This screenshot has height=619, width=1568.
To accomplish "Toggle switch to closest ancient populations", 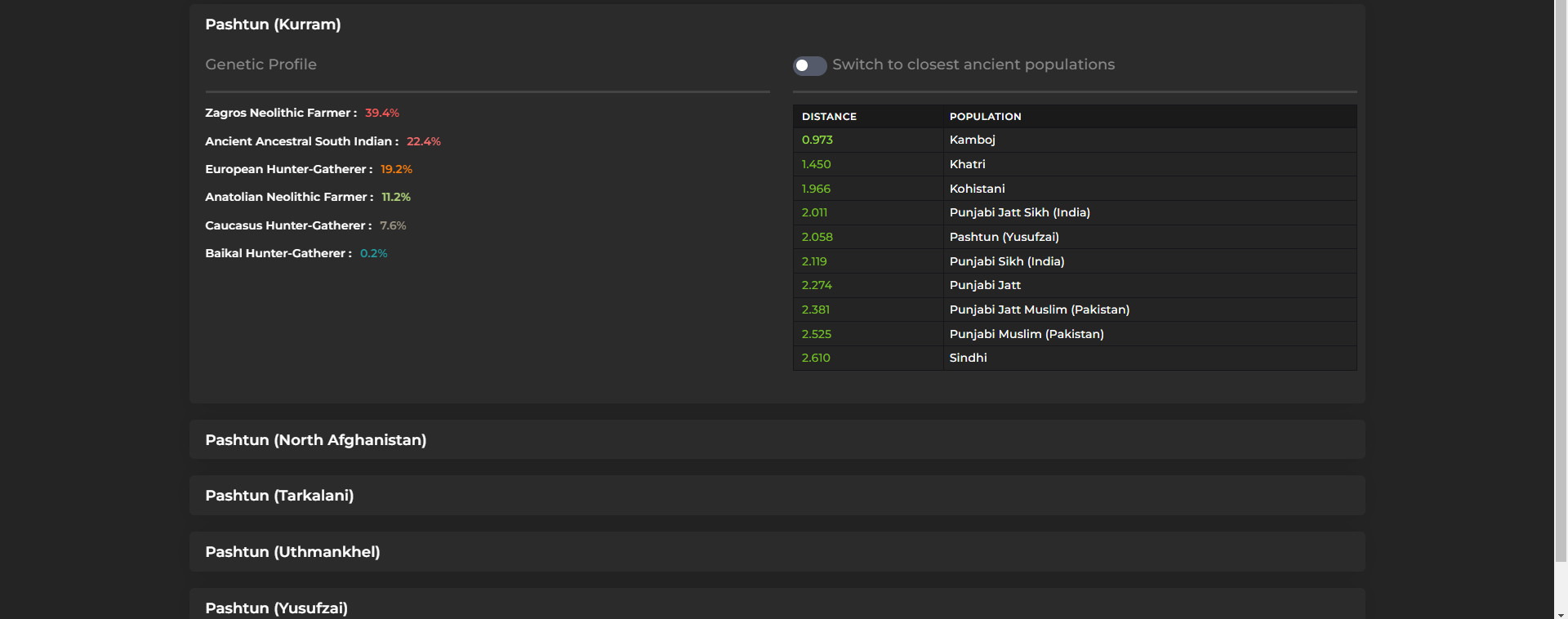I will [809, 65].
